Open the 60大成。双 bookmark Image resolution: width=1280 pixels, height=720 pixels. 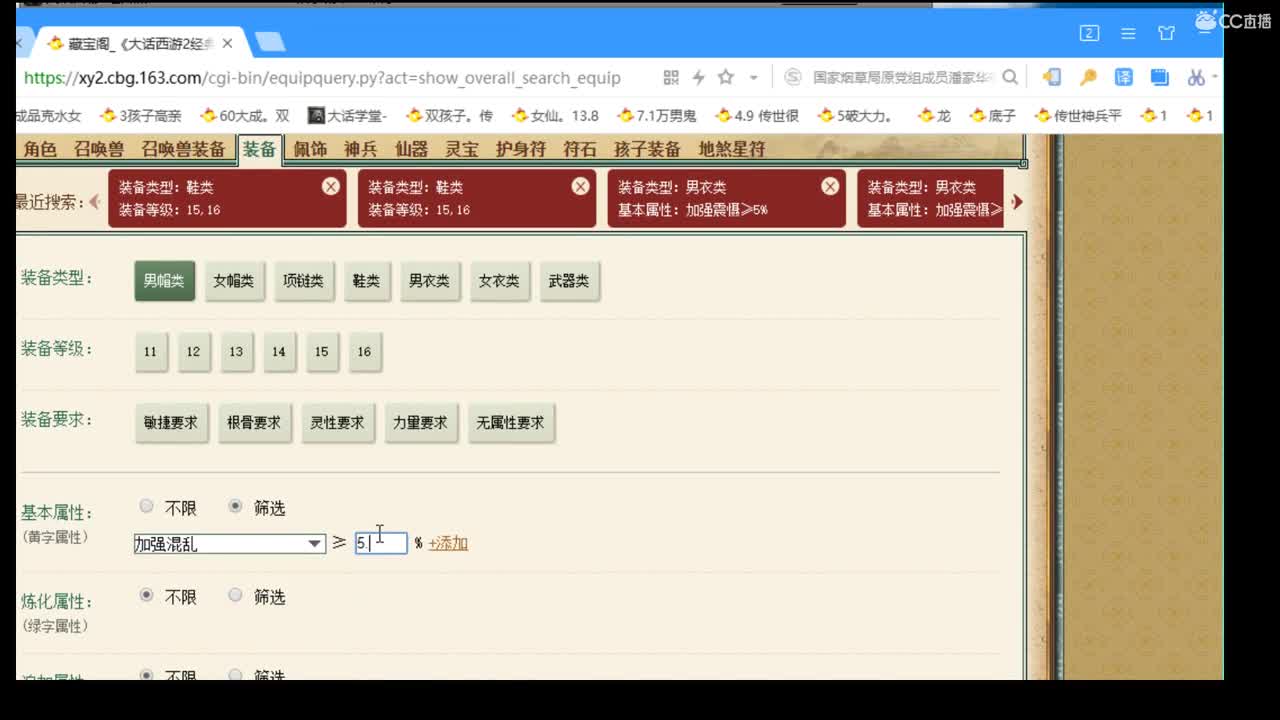coord(245,115)
